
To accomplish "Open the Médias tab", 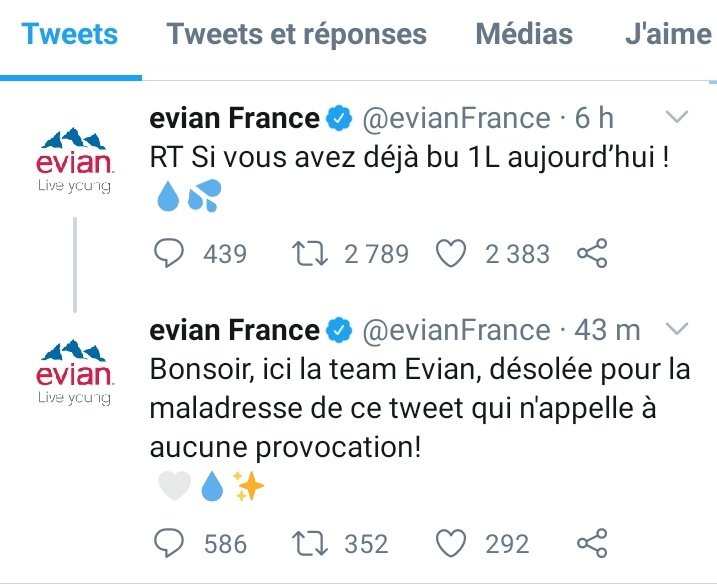I will pyautogui.click(x=524, y=35).
